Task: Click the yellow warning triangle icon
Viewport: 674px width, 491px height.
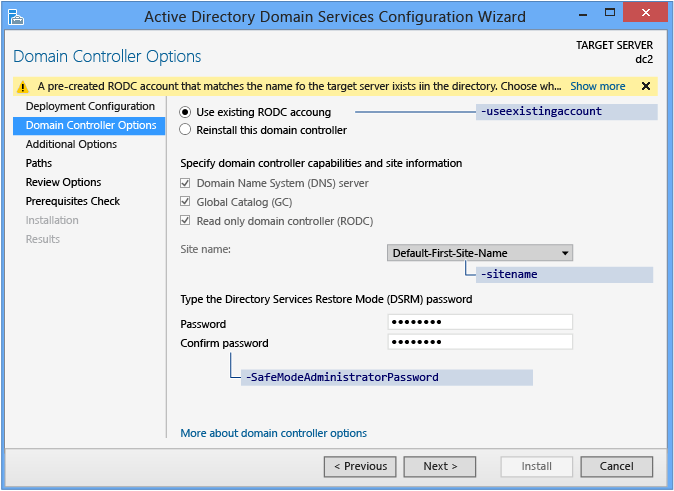Action: [22, 87]
